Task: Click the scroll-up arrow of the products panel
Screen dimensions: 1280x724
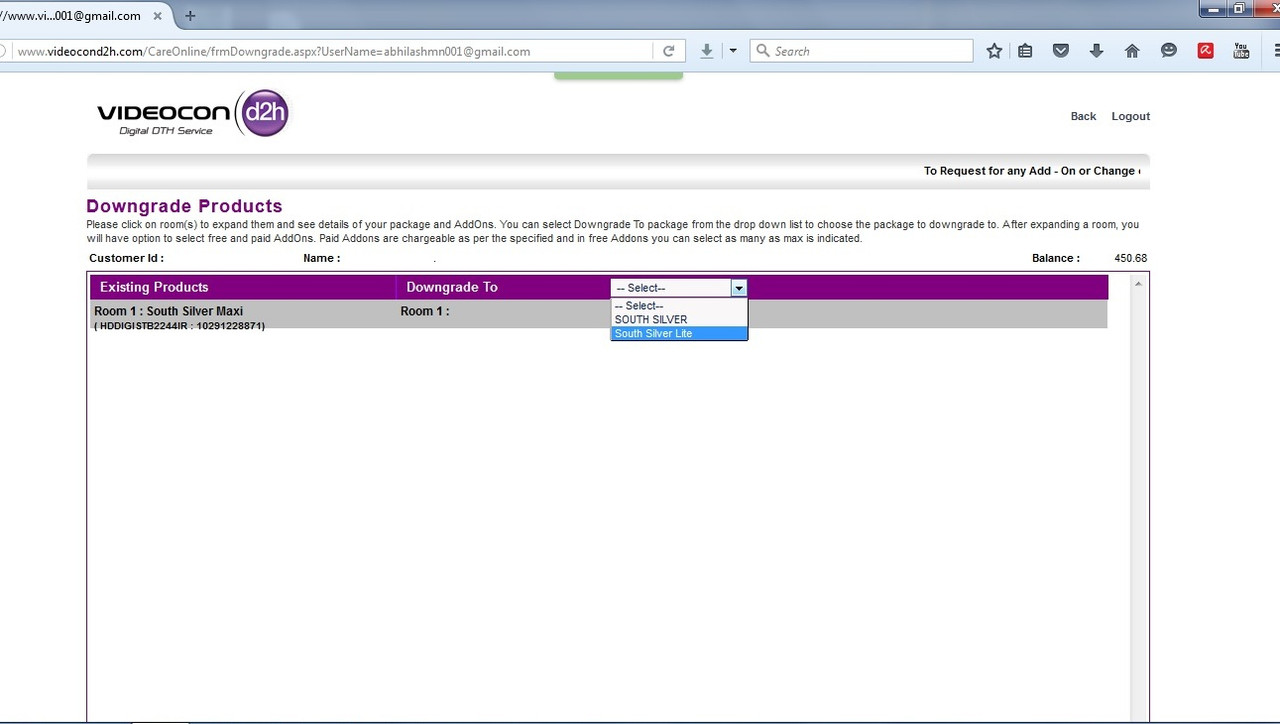Action: (1138, 285)
